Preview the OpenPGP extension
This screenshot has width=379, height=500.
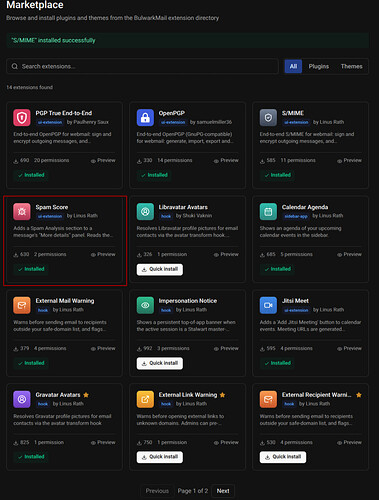click(226, 160)
